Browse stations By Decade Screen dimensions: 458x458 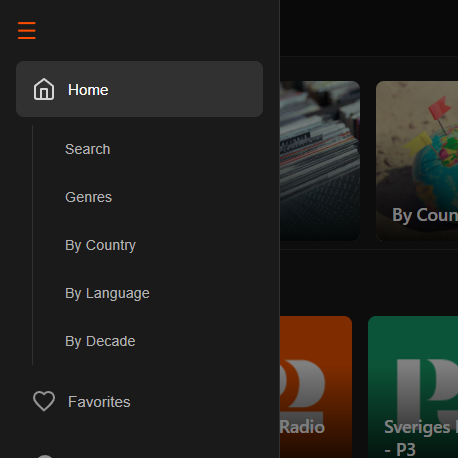(x=100, y=341)
